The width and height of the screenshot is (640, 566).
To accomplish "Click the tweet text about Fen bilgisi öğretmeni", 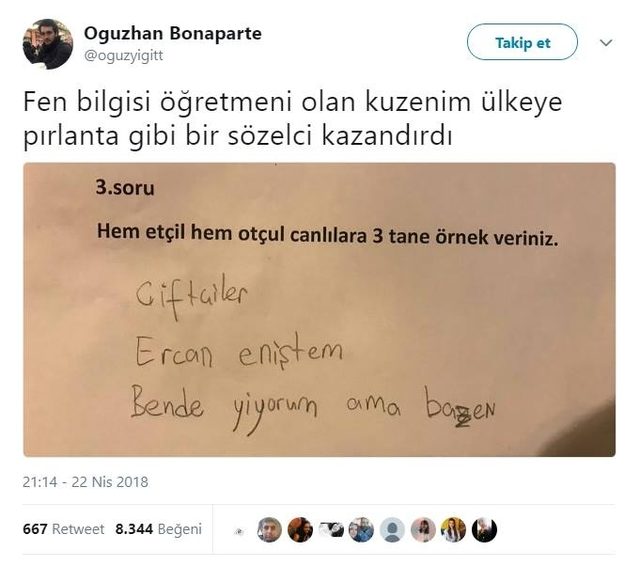I will pyautogui.click(x=293, y=119).
